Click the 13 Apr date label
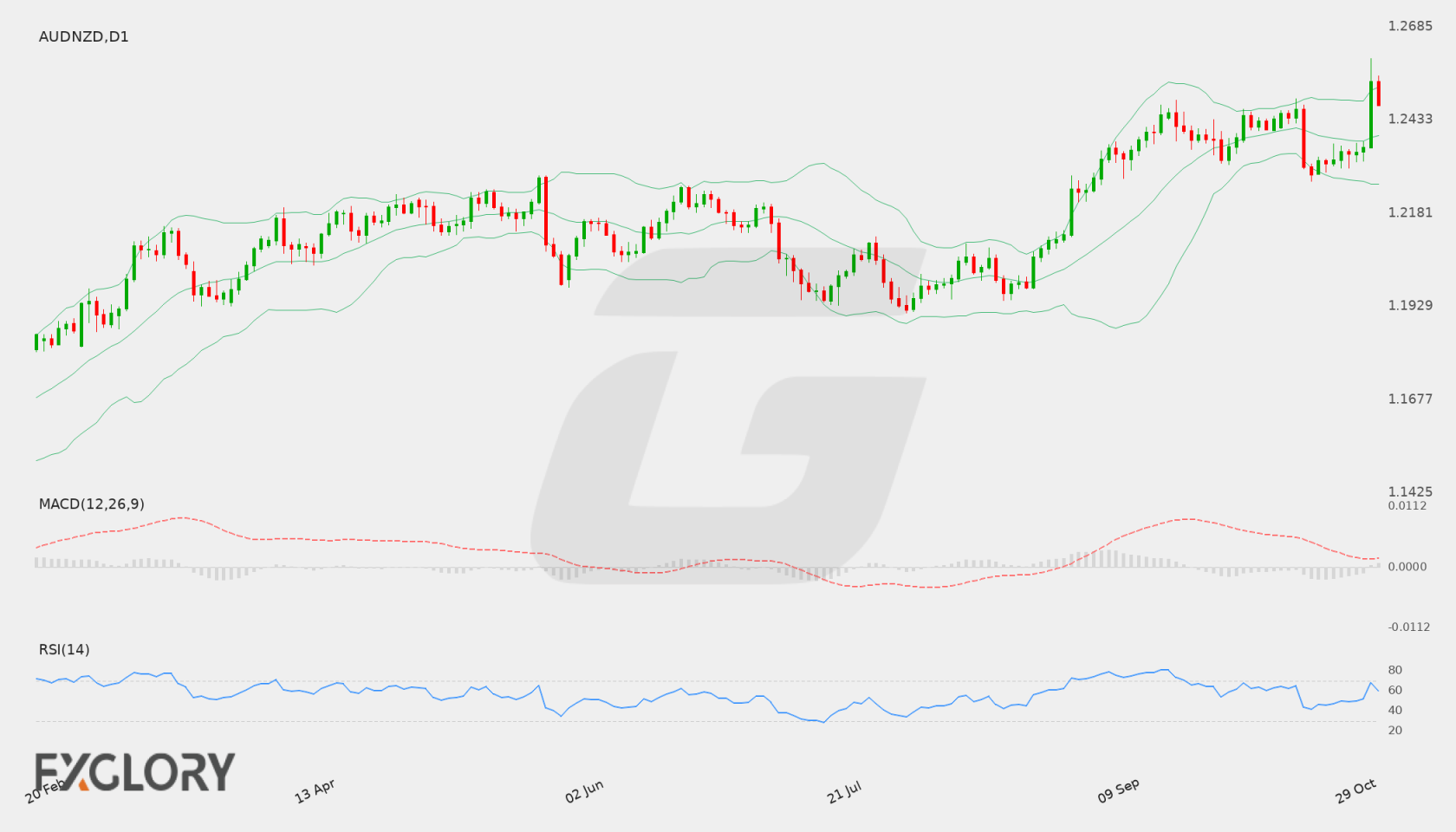The height and width of the screenshot is (832, 1456). pos(315,791)
